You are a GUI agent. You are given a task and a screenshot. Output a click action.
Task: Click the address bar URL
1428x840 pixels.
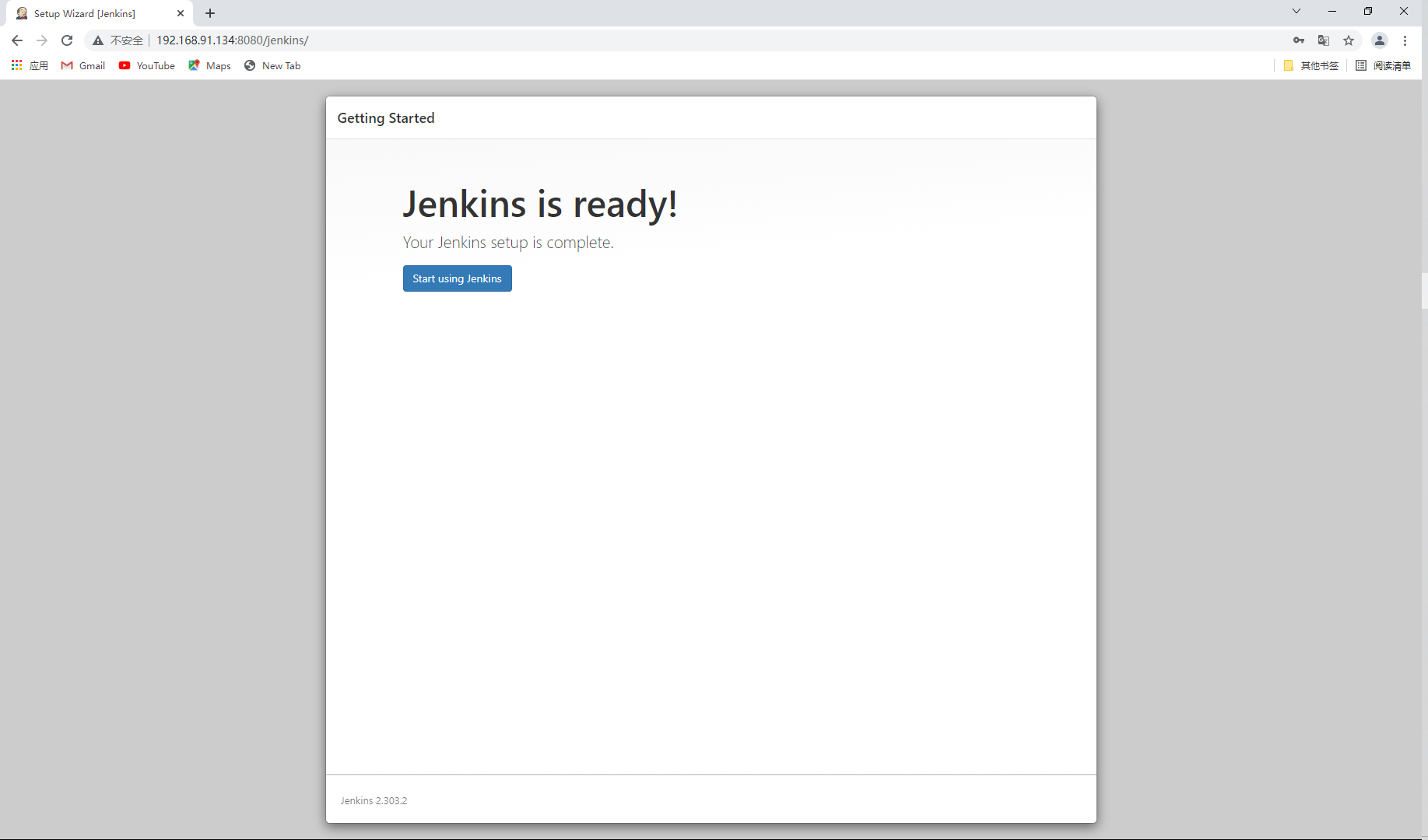pyautogui.click(x=233, y=40)
